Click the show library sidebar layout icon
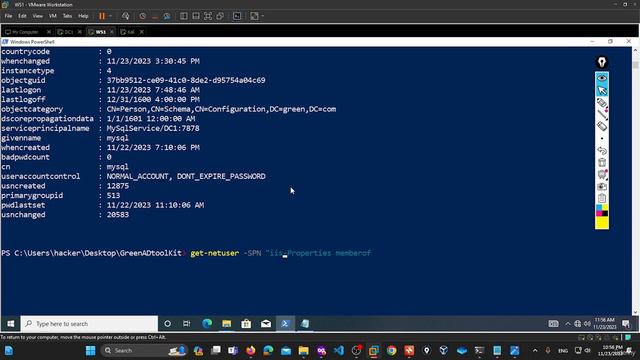The image size is (640, 360). (184, 16)
